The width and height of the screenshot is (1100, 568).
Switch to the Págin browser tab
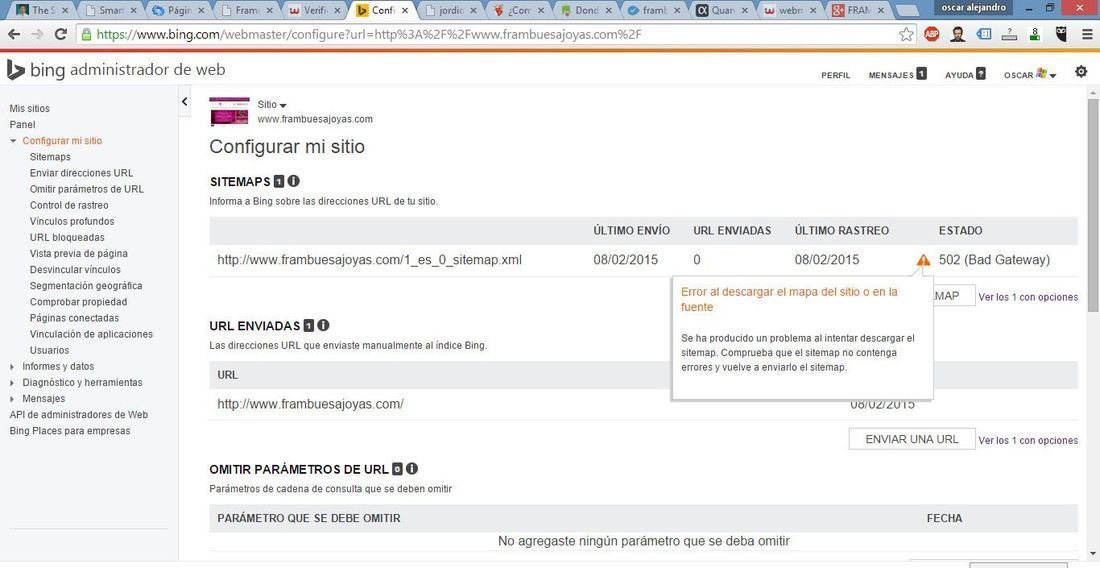coord(178,11)
